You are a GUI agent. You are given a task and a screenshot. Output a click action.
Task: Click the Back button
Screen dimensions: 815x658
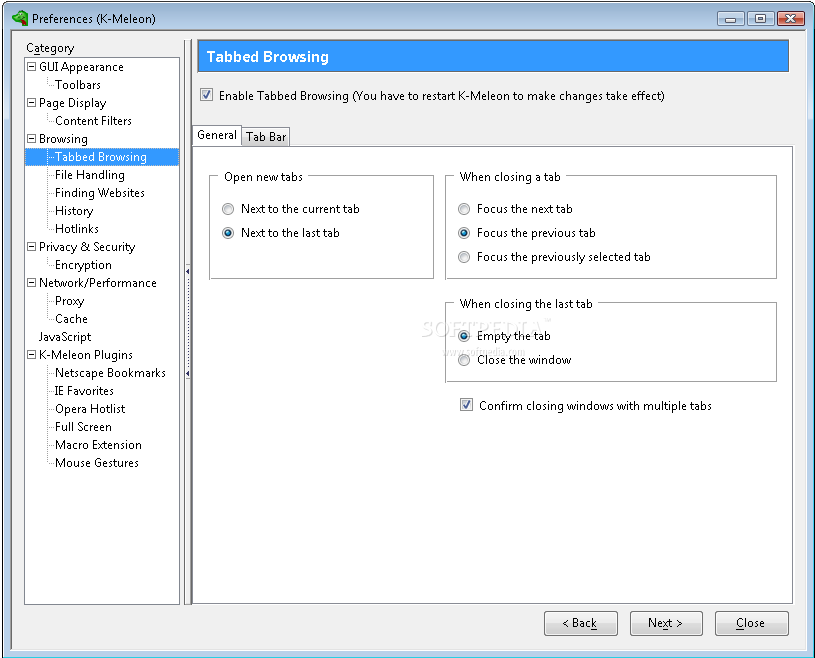(x=581, y=623)
